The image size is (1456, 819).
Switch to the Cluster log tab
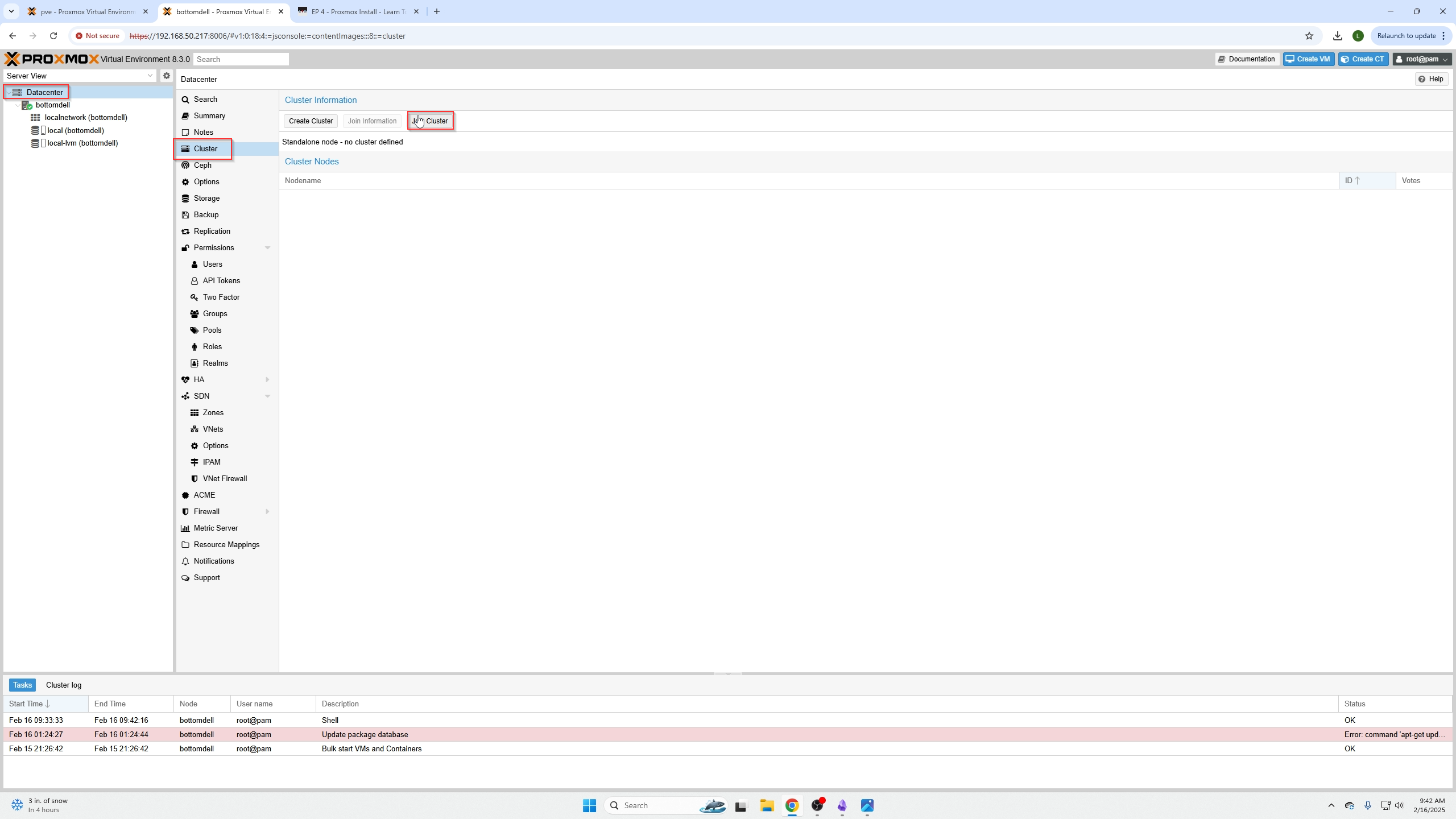click(x=64, y=685)
